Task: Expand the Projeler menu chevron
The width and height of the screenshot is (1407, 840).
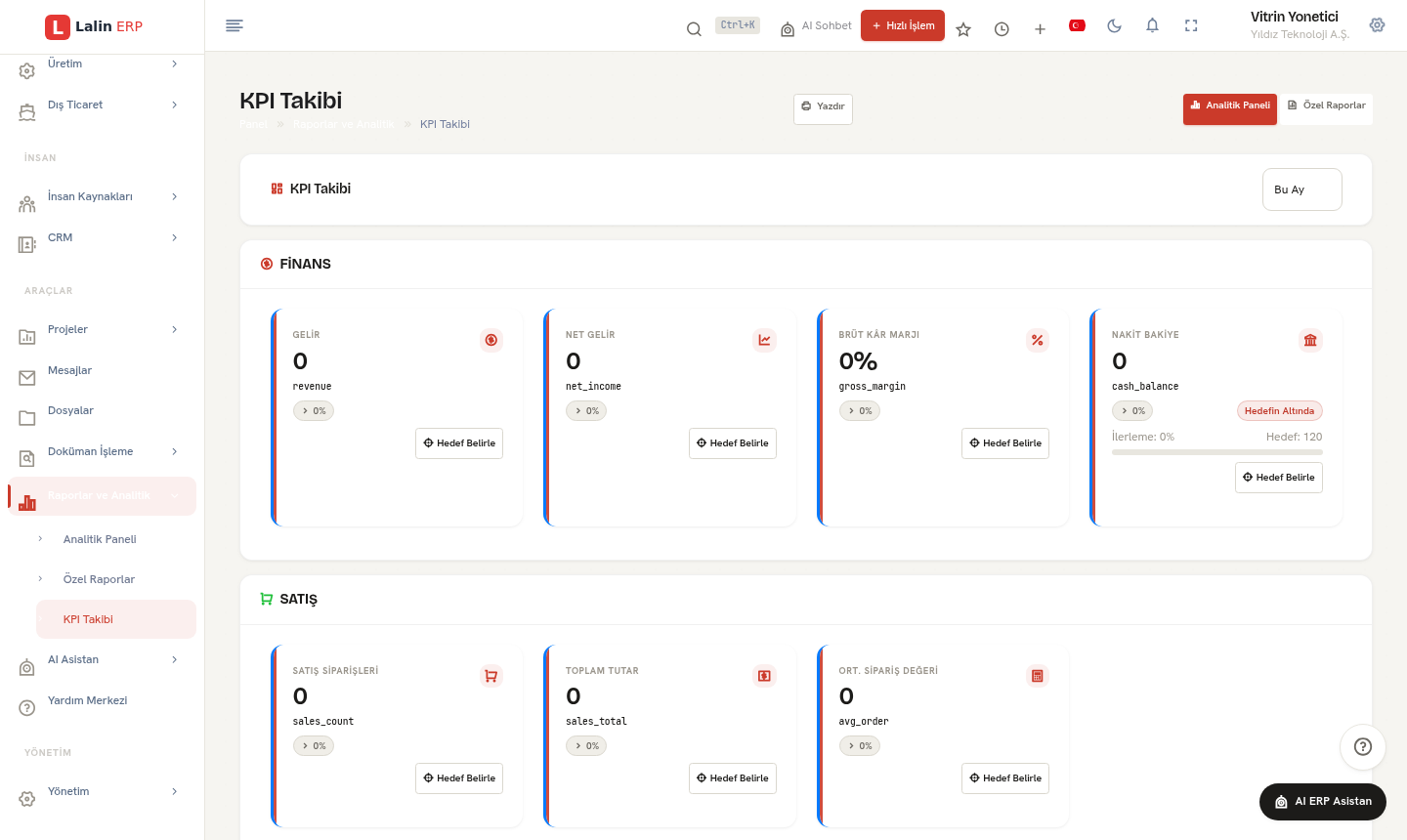Action: [x=175, y=329]
